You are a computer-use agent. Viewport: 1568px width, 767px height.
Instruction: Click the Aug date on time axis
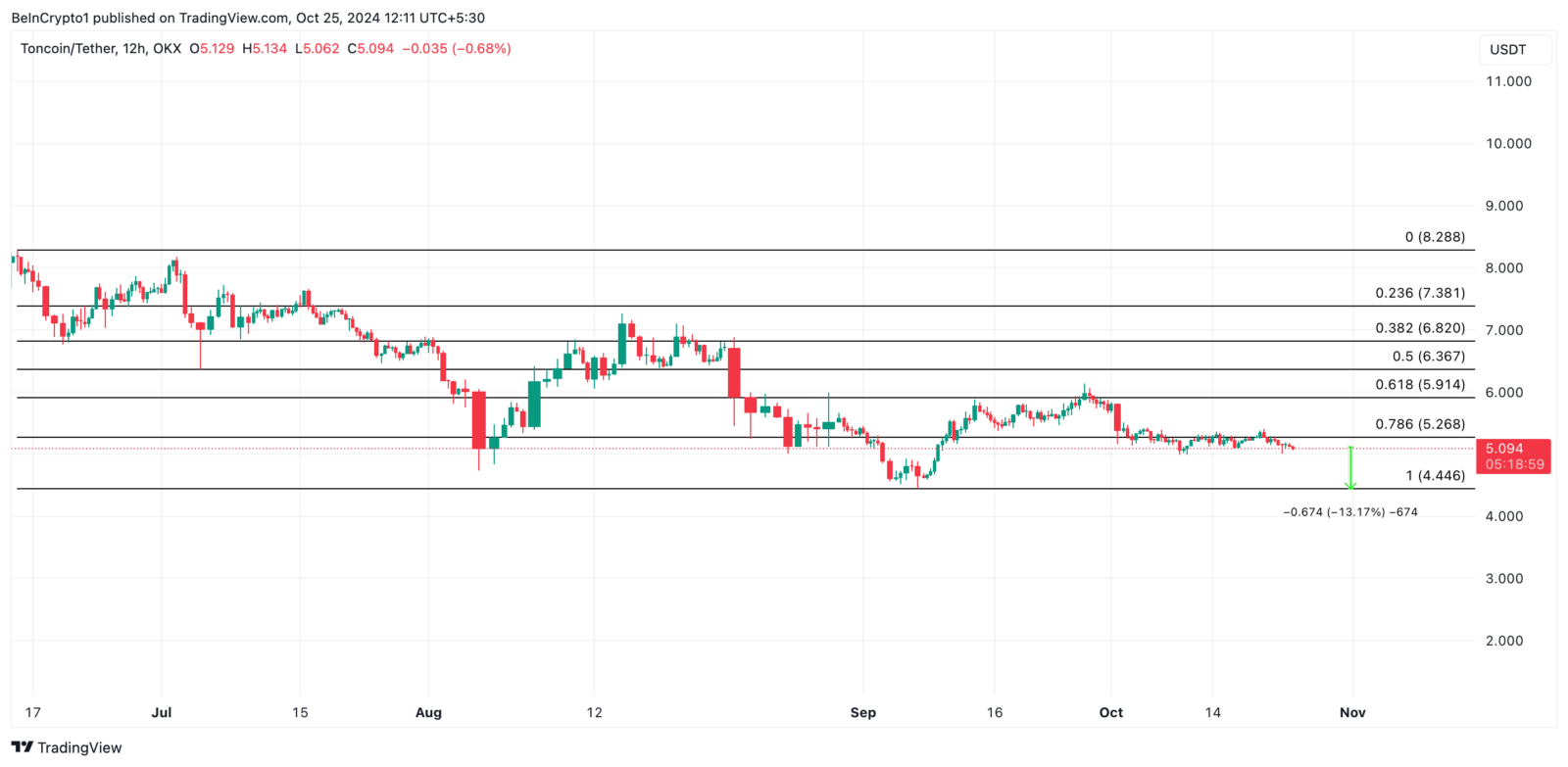(428, 712)
